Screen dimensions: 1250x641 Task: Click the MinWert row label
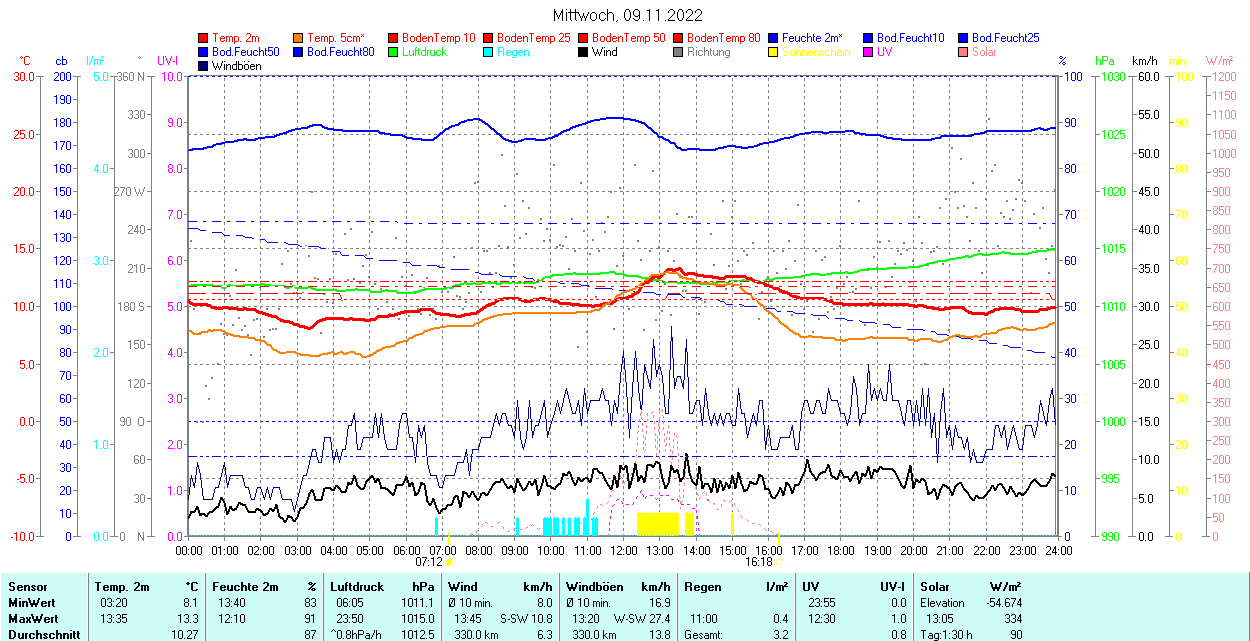(32, 603)
